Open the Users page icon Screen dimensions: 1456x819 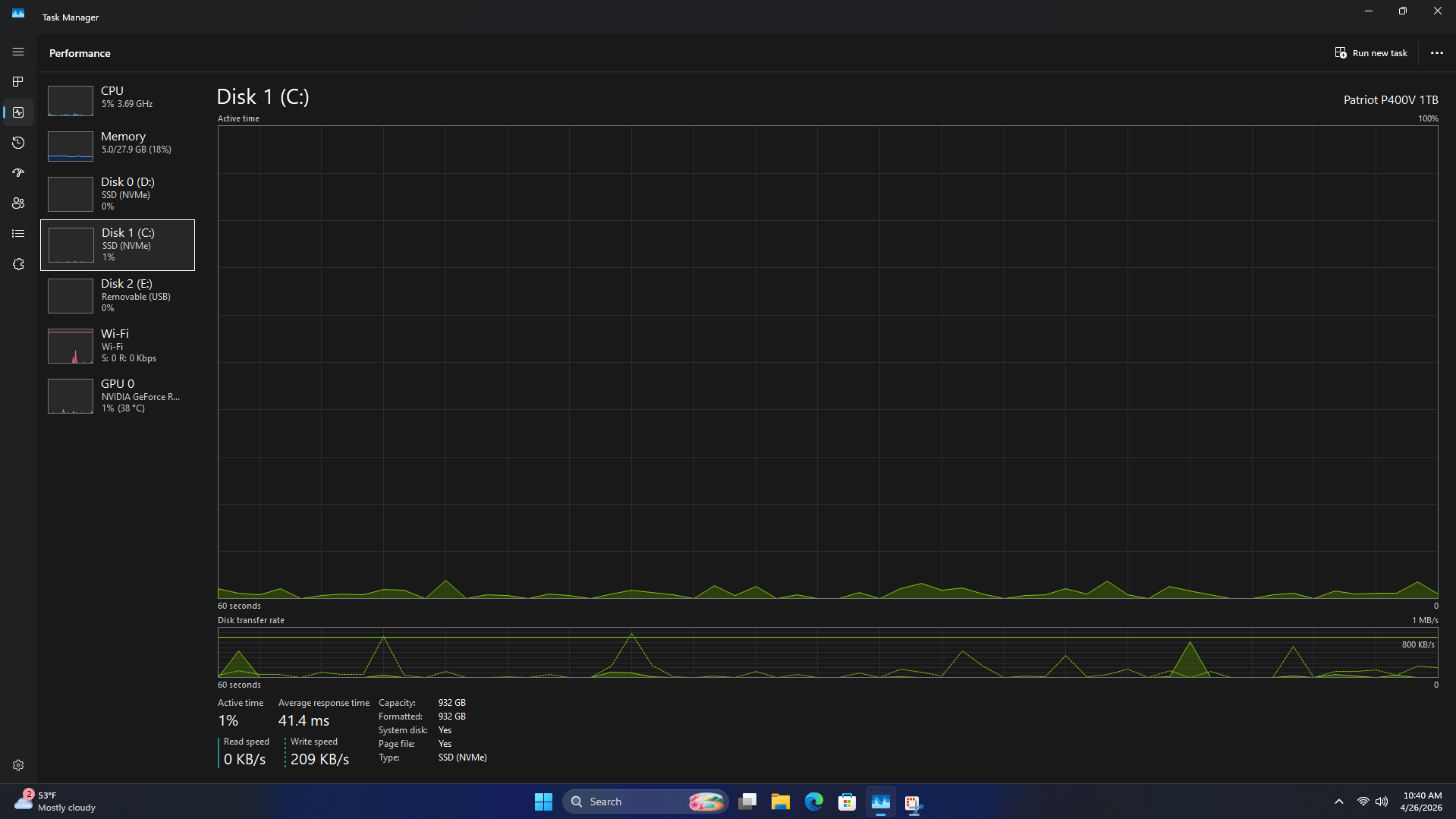click(18, 203)
